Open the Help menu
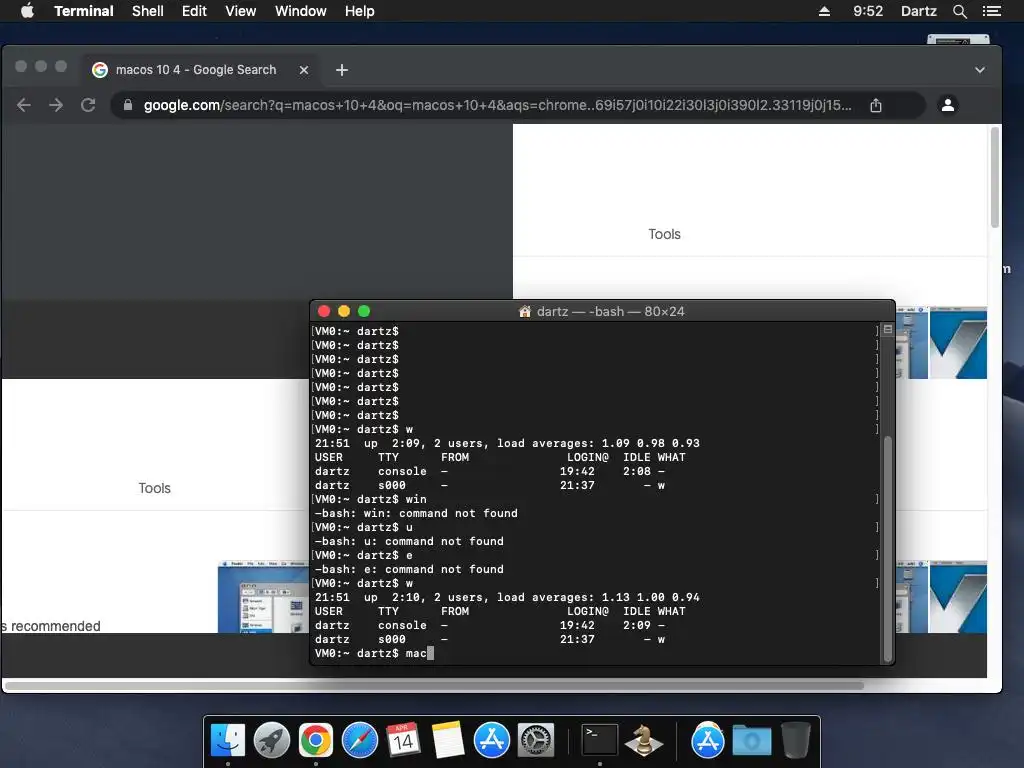 click(360, 11)
